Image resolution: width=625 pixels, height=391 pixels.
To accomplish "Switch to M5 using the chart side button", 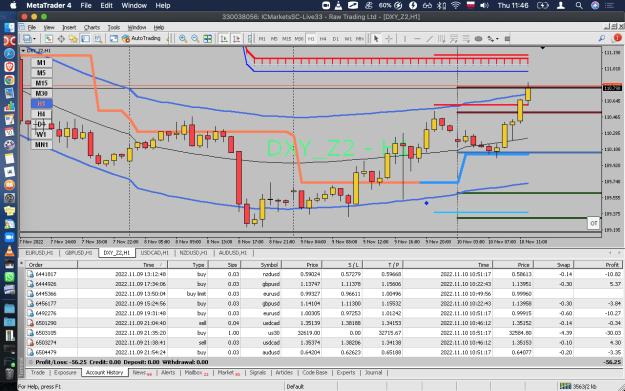I will click(x=41, y=73).
